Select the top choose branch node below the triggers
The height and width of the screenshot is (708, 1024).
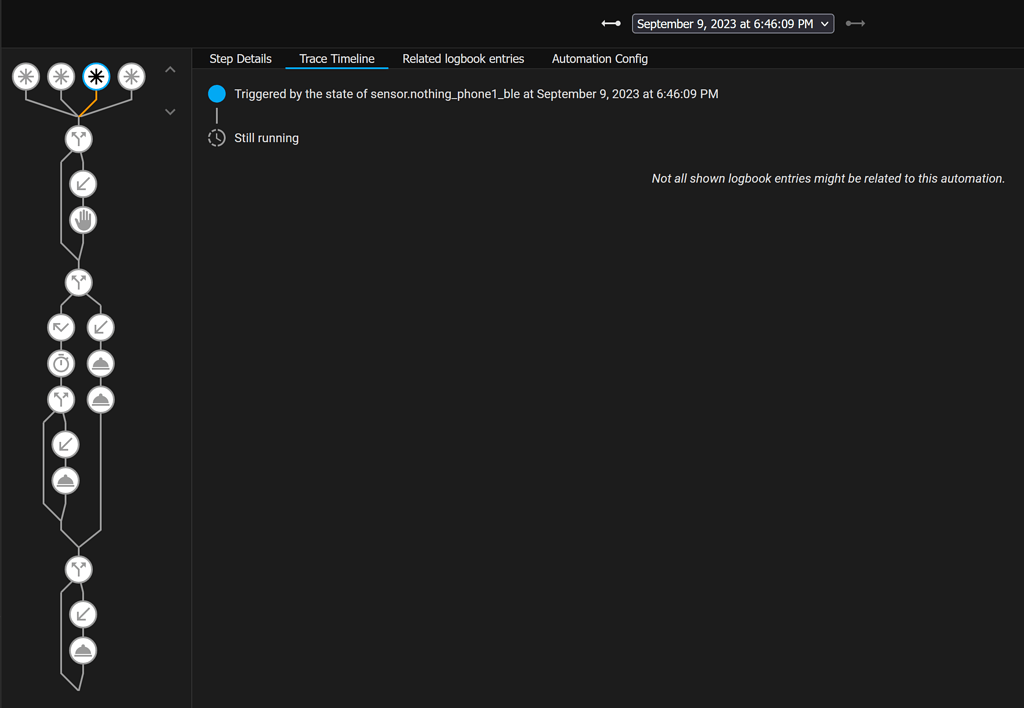click(78, 139)
